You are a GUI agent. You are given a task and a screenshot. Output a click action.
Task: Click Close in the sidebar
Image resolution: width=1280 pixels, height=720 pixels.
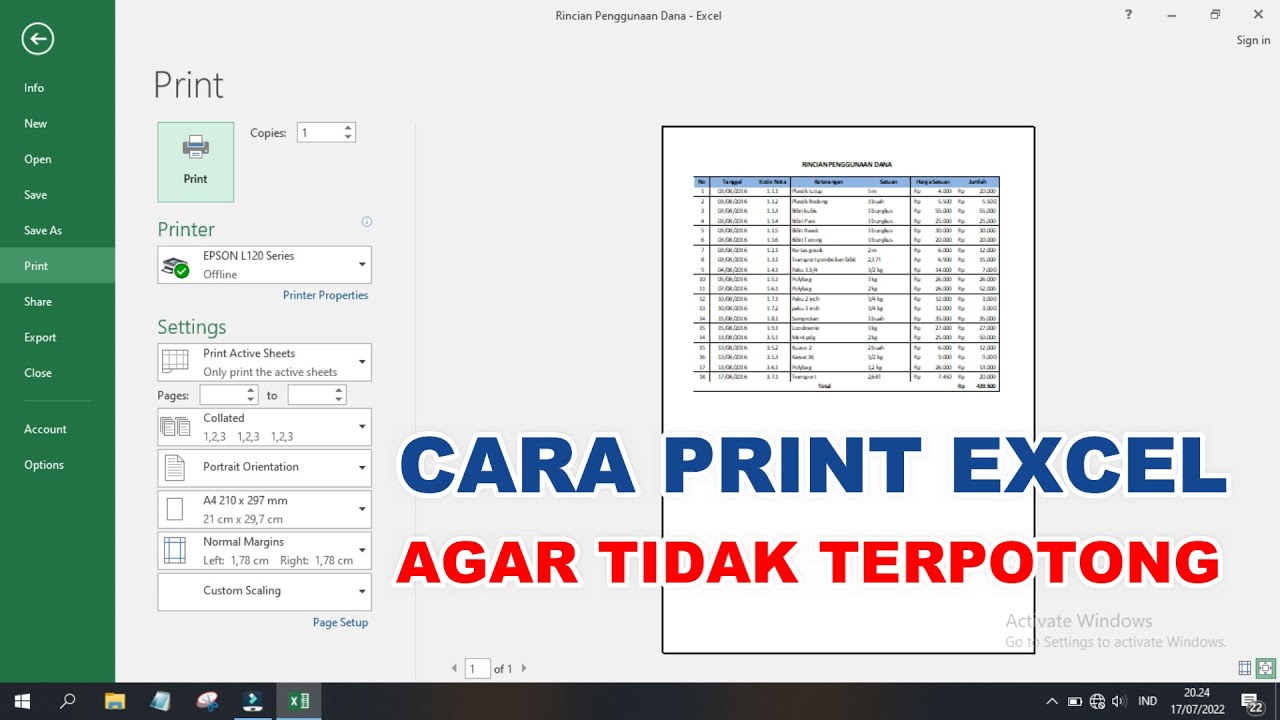coord(37,373)
